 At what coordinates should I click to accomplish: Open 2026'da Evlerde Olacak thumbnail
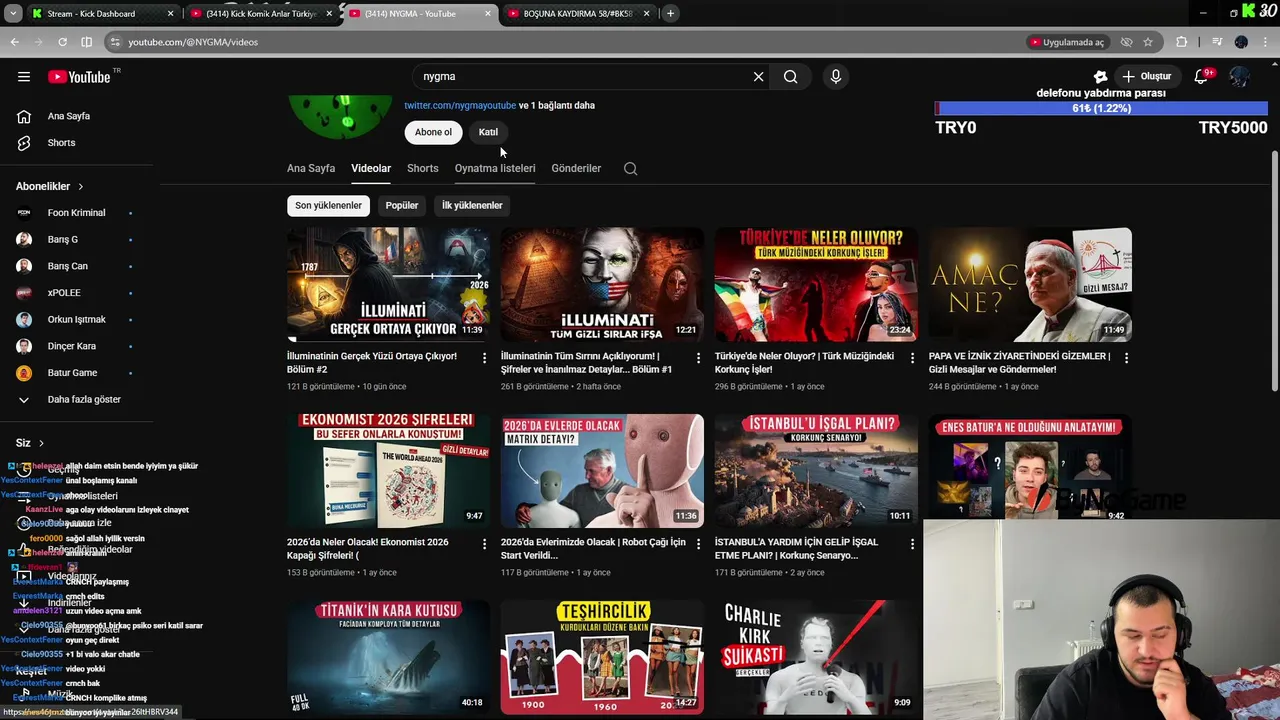click(602, 470)
